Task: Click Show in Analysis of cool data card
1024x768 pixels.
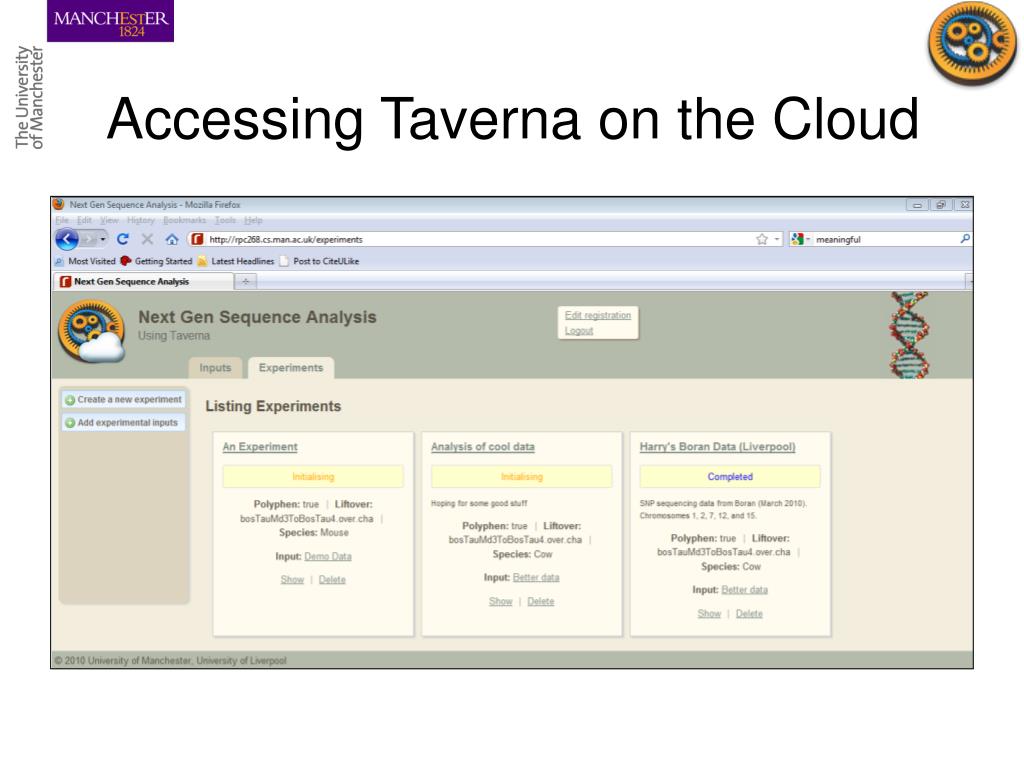Action: click(x=500, y=601)
